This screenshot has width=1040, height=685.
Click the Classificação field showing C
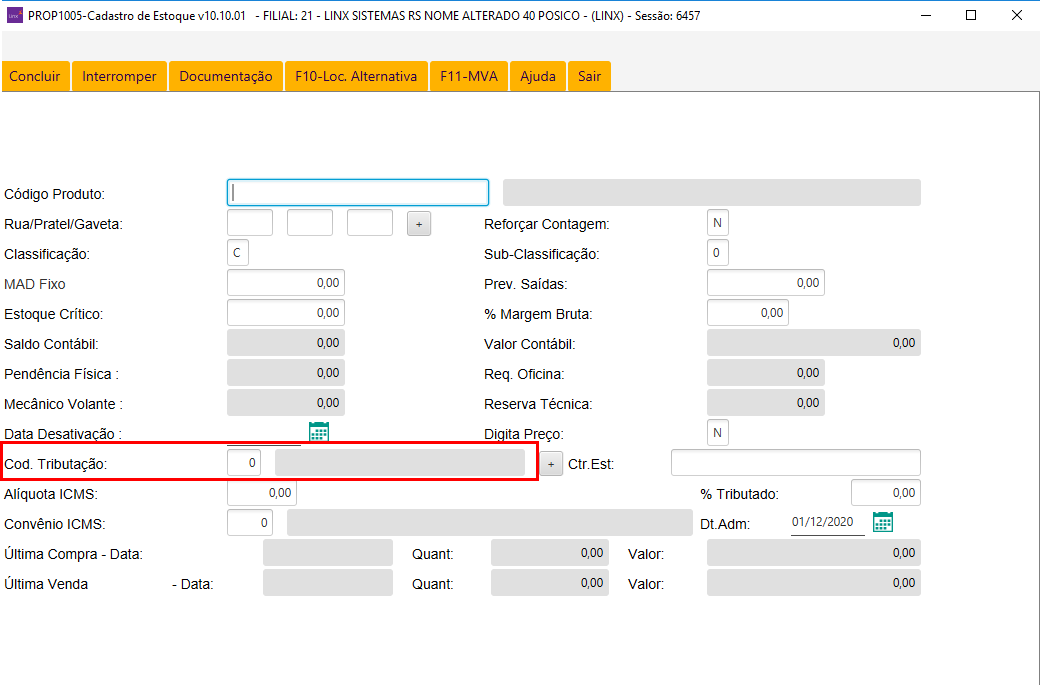point(237,253)
